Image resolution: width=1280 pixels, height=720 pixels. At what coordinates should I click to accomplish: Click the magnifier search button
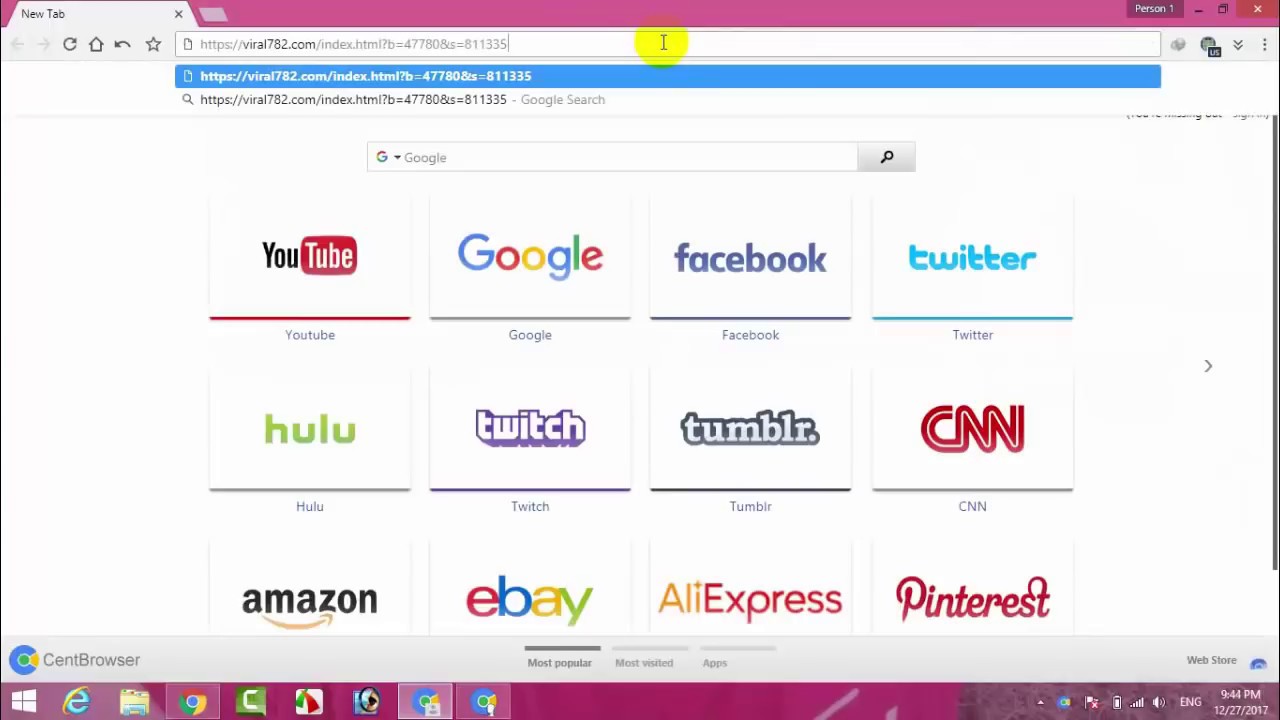pyautogui.click(x=886, y=157)
